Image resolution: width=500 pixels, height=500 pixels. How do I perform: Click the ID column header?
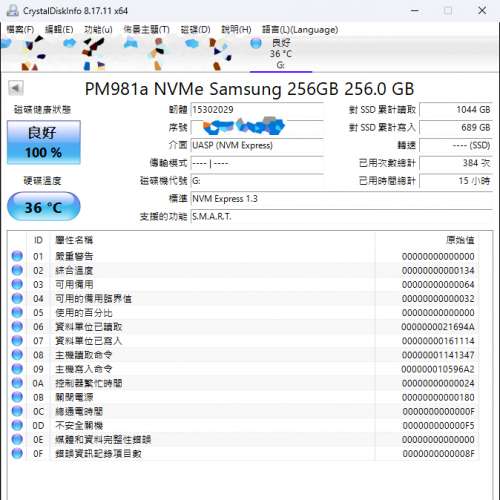click(x=38, y=240)
